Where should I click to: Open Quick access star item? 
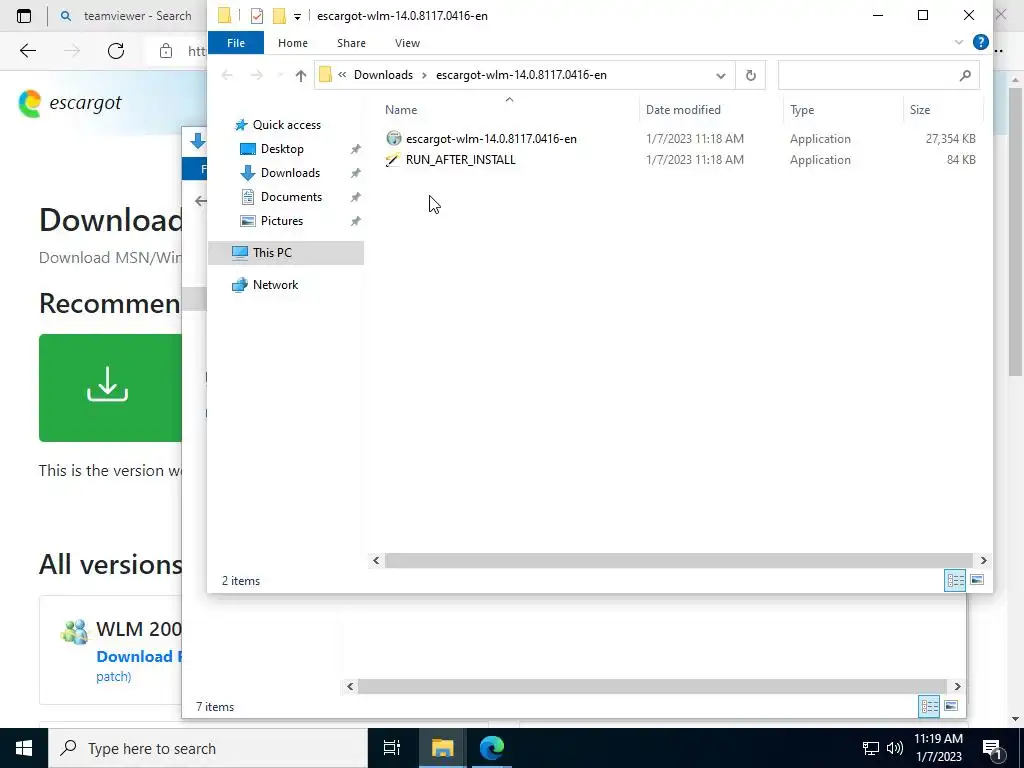[278, 125]
